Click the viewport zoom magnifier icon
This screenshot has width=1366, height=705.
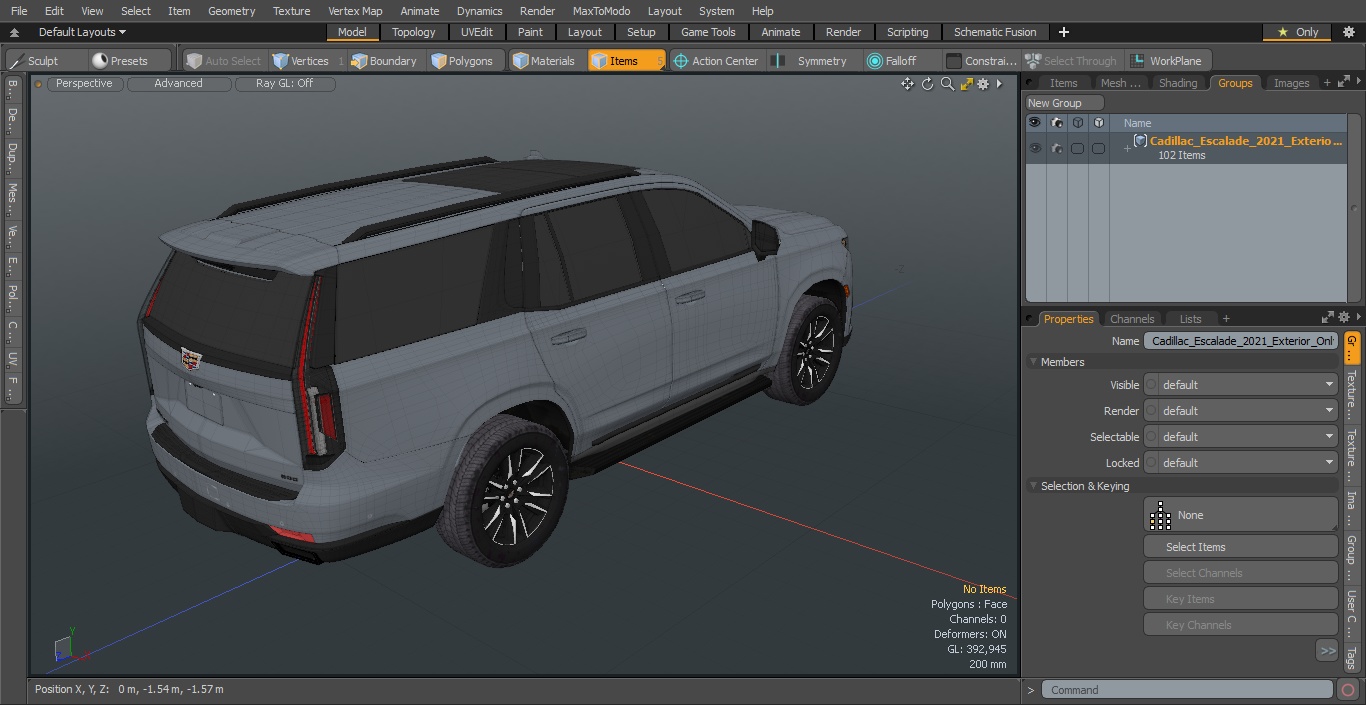[x=947, y=84]
